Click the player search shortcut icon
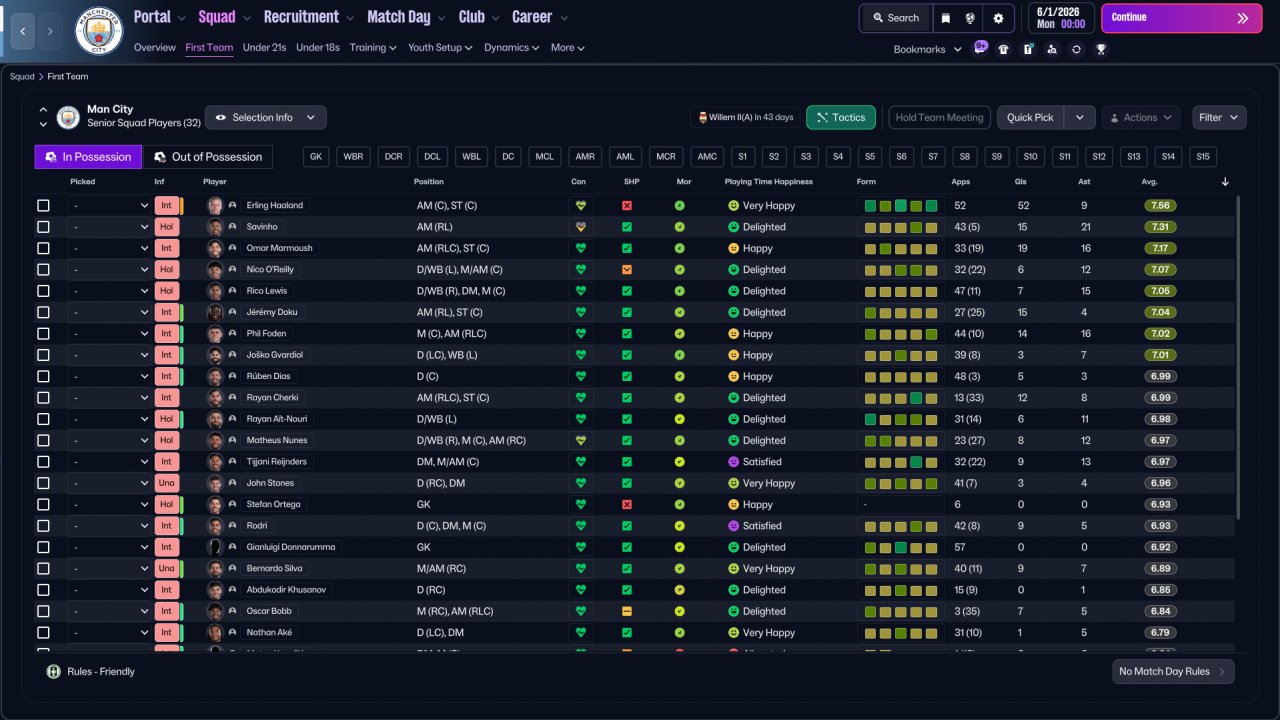 click(1052, 49)
